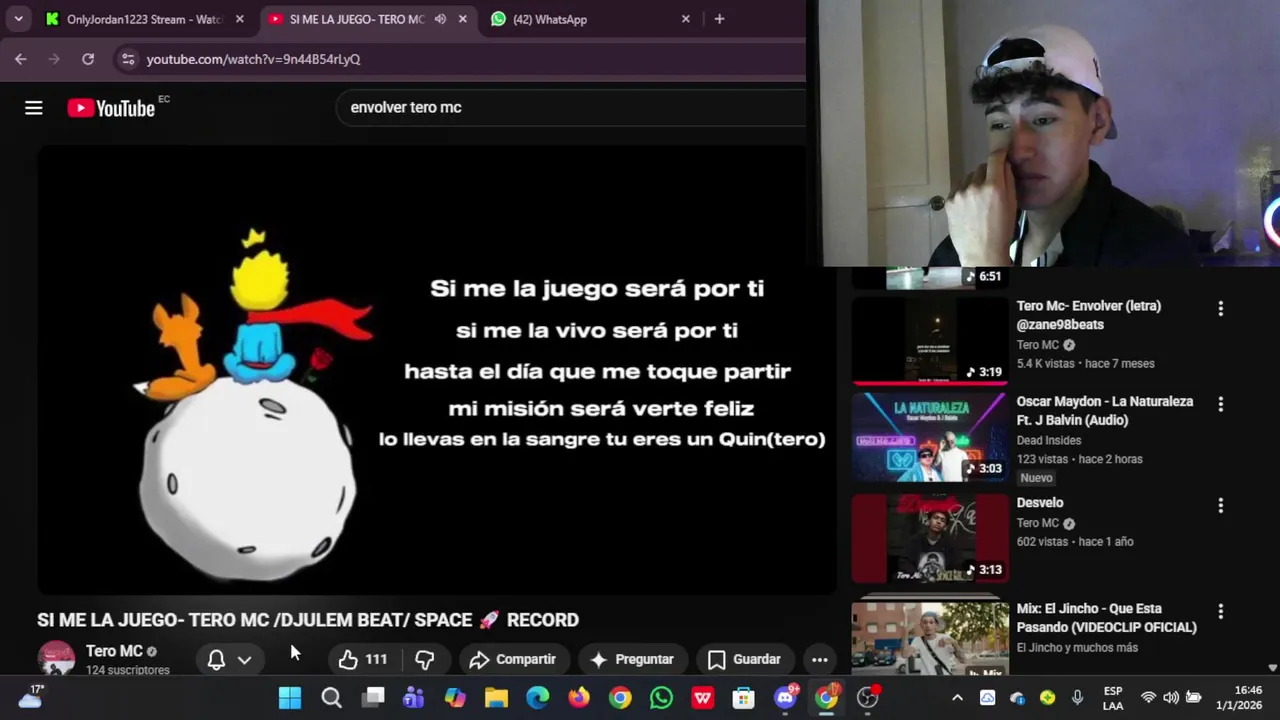Launch Firefox from the taskbar
Image resolution: width=1280 pixels, height=720 pixels.
click(x=579, y=698)
